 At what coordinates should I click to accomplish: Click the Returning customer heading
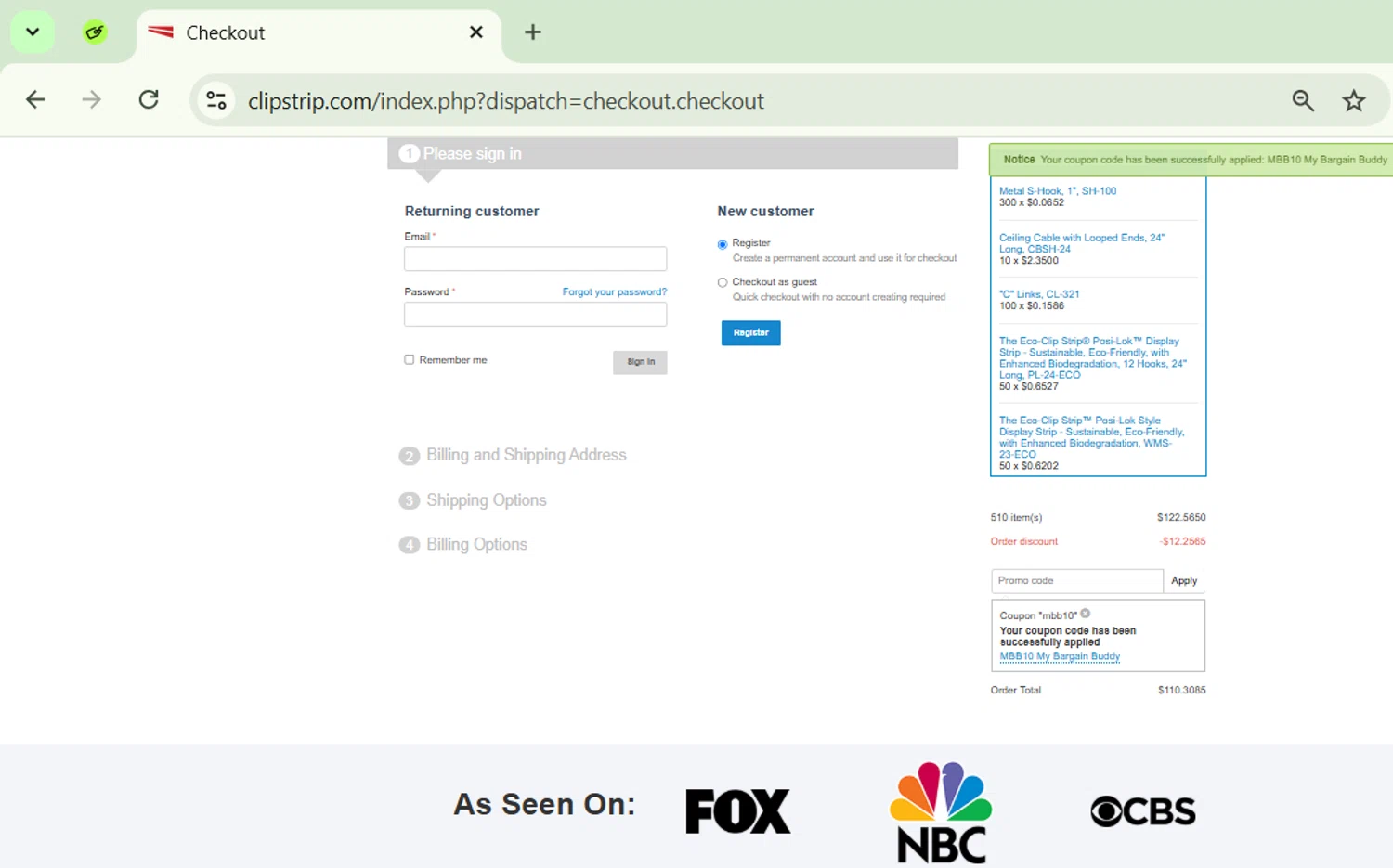[x=472, y=212]
